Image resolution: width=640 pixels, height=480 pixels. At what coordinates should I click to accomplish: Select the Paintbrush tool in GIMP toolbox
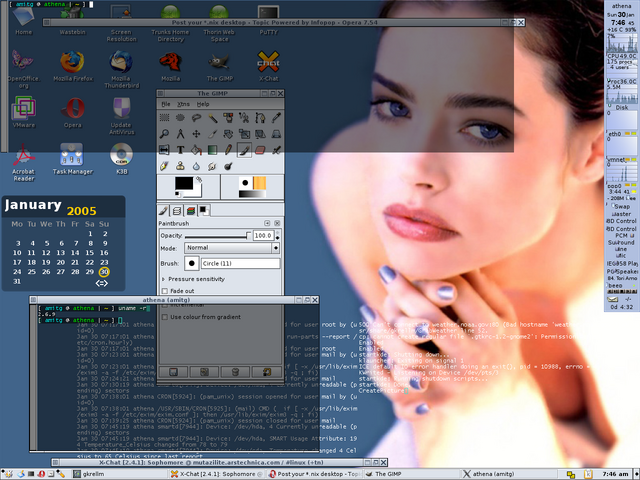click(244, 150)
